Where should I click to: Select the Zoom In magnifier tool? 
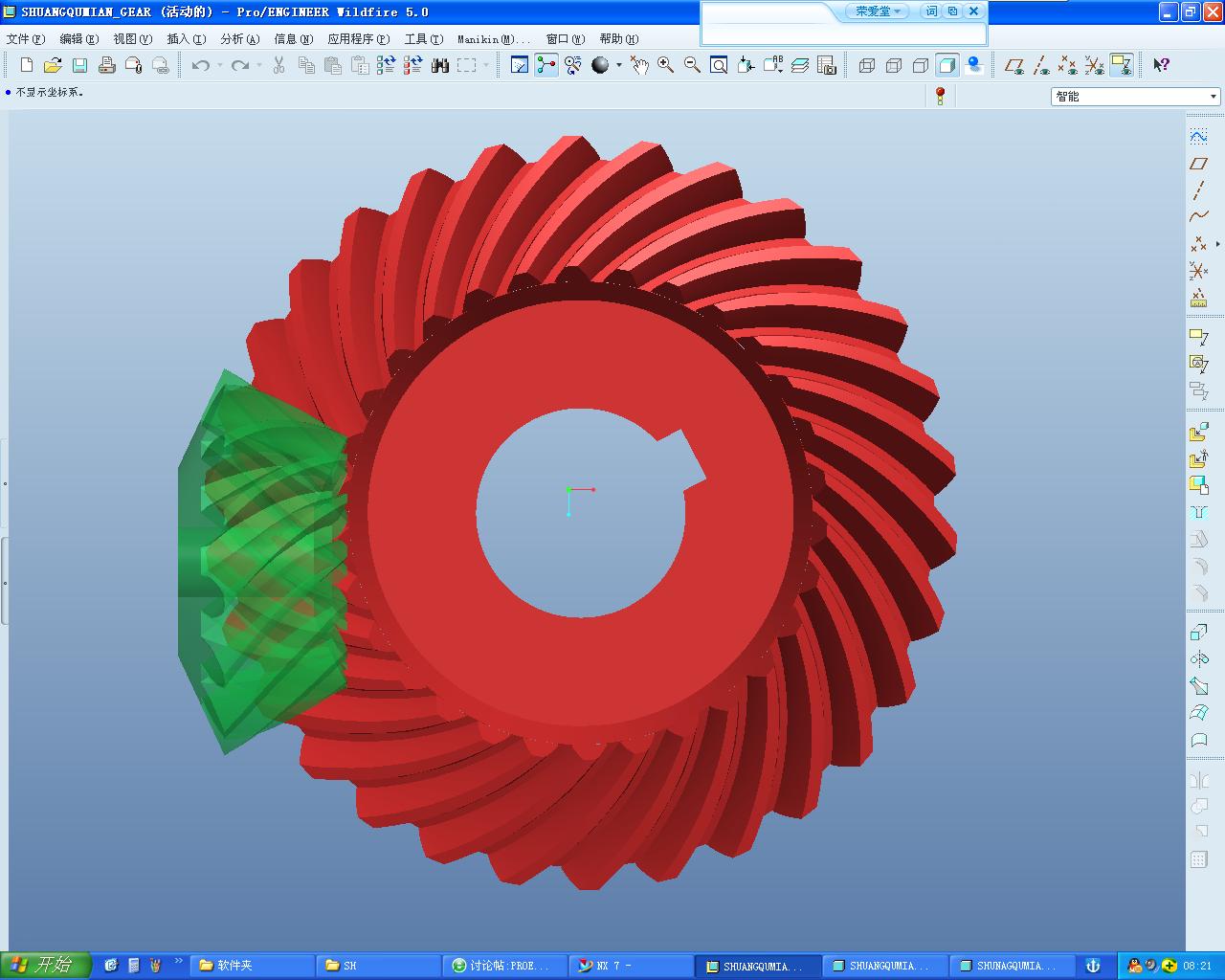pyautogui.click(x=665, y=65)
